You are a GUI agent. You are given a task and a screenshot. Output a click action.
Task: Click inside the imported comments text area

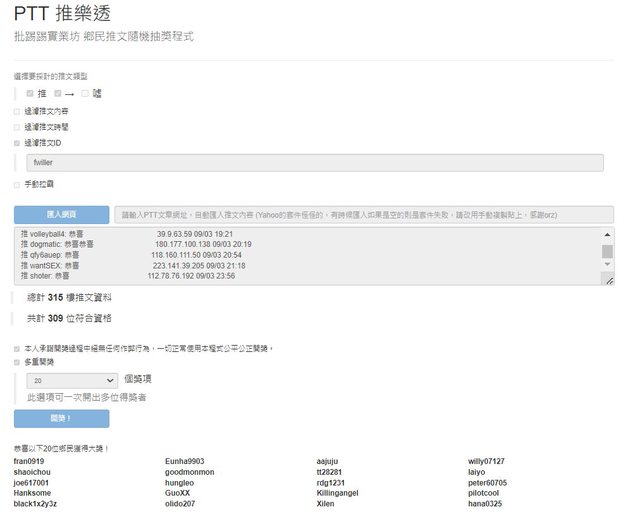(300, 255)
